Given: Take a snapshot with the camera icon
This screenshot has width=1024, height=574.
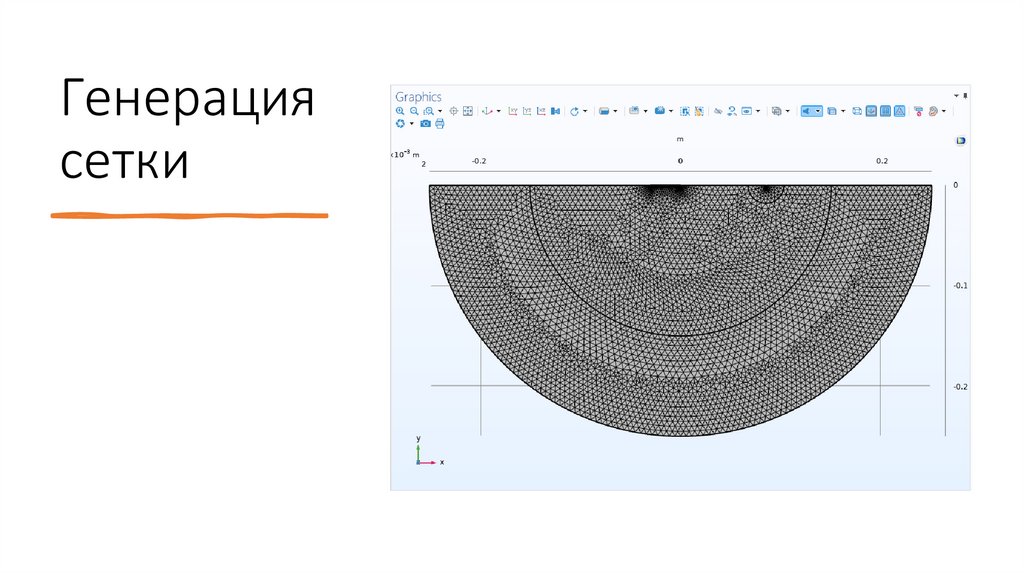Looking at the screenshot, I should (x=425, y=123).
